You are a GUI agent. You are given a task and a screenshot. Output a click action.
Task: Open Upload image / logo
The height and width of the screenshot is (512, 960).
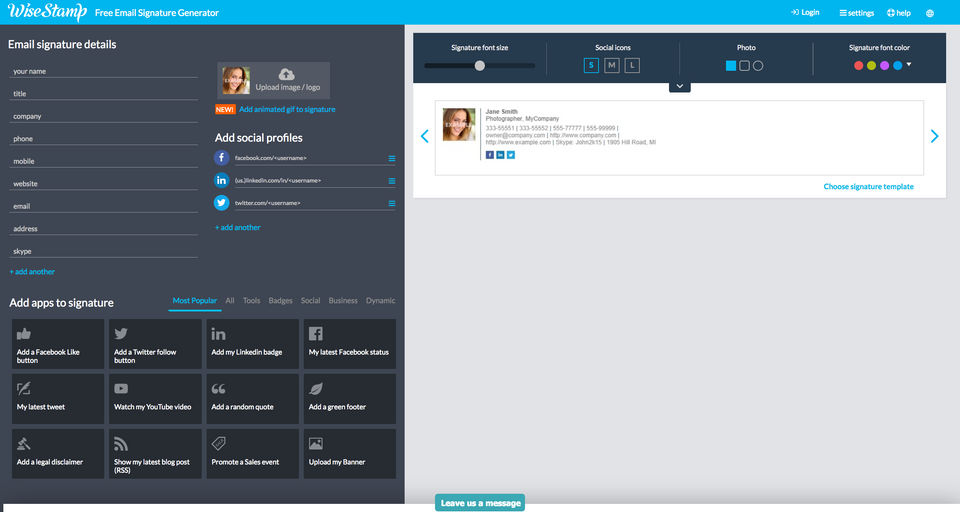(274, 80)
